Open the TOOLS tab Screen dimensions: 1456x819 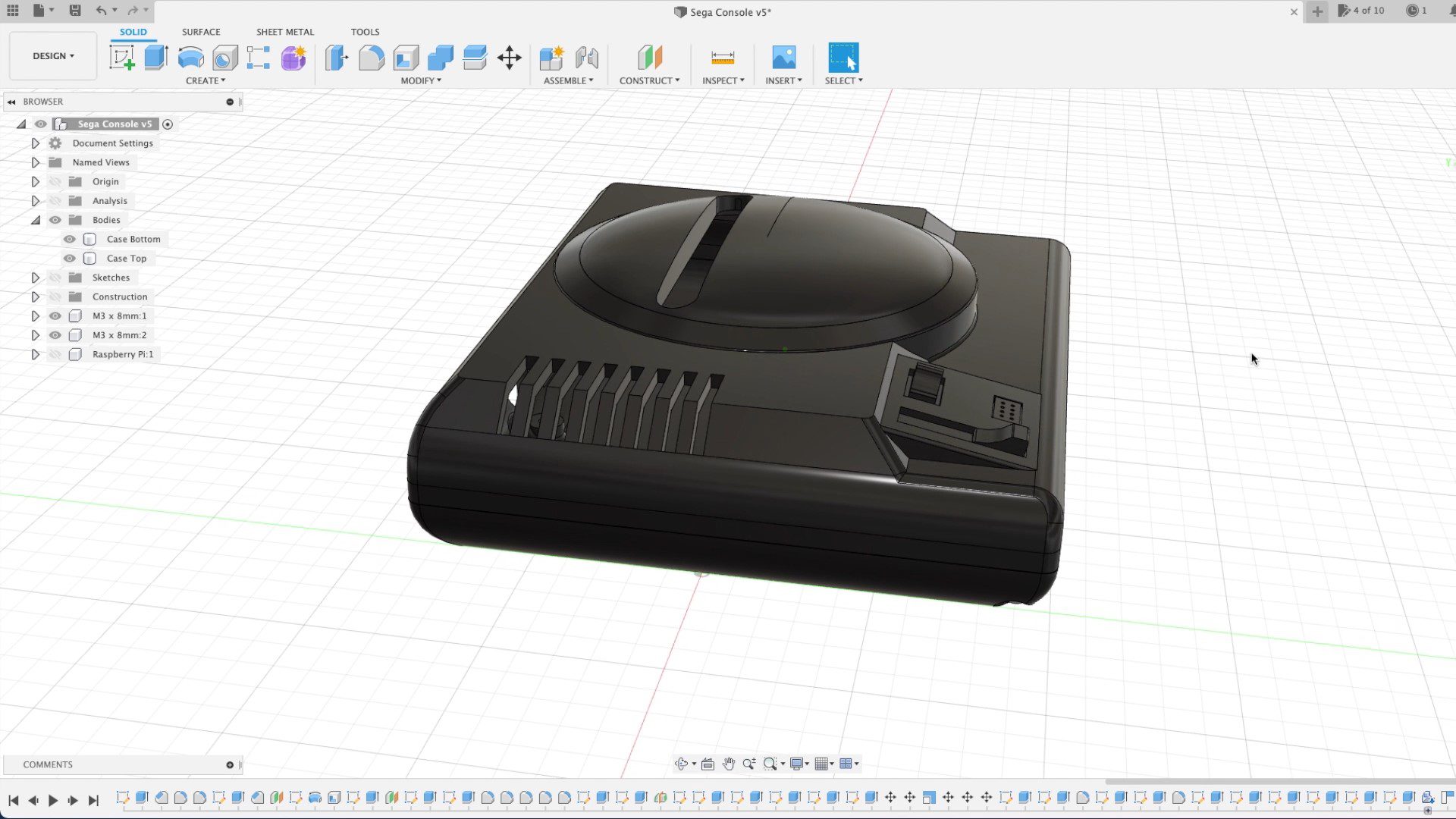(x=365, y=32)
